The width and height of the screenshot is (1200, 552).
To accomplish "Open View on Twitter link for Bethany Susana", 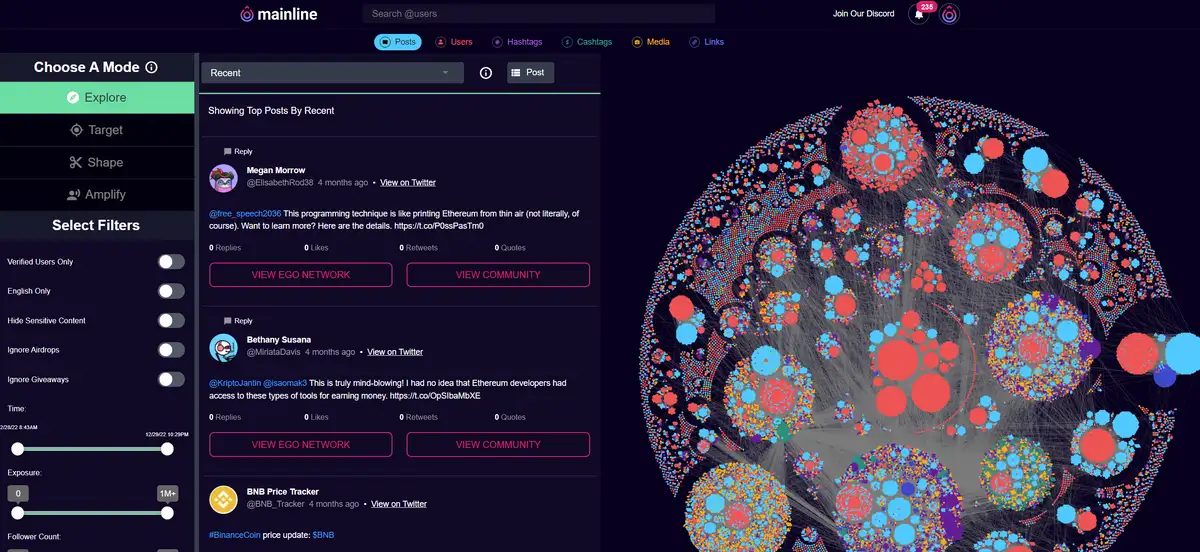I will point(395,352).
